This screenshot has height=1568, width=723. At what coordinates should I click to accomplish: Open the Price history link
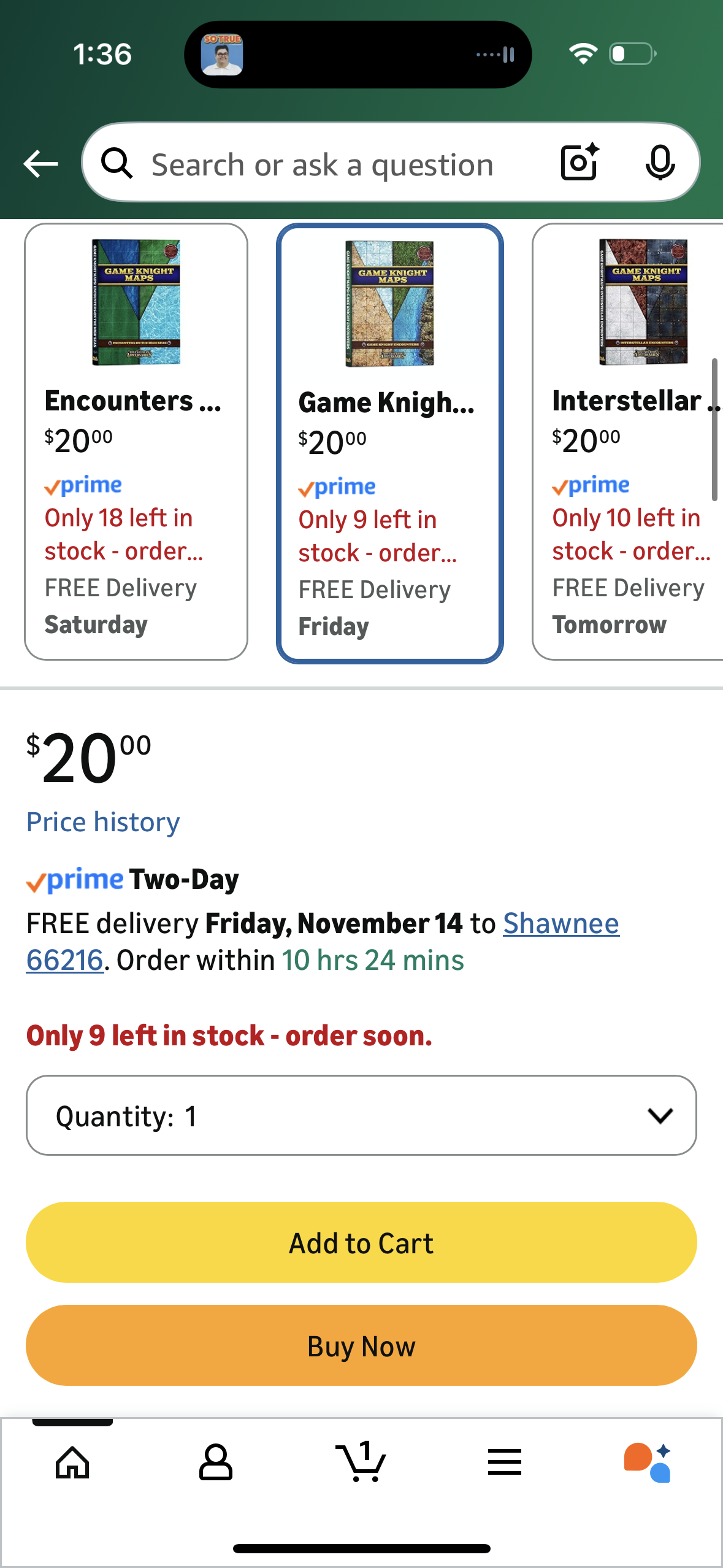point(103,822)
